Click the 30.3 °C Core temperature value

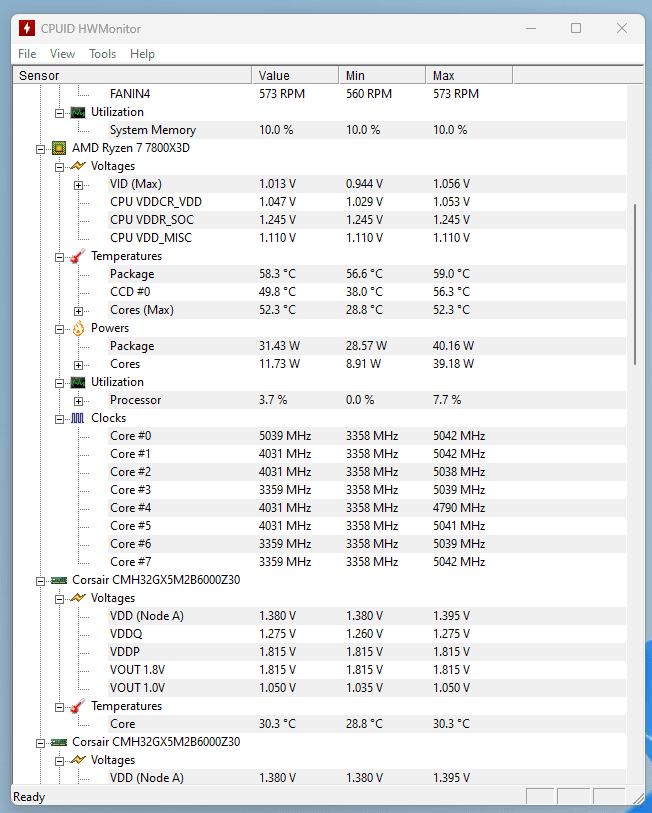click(278, 724)
